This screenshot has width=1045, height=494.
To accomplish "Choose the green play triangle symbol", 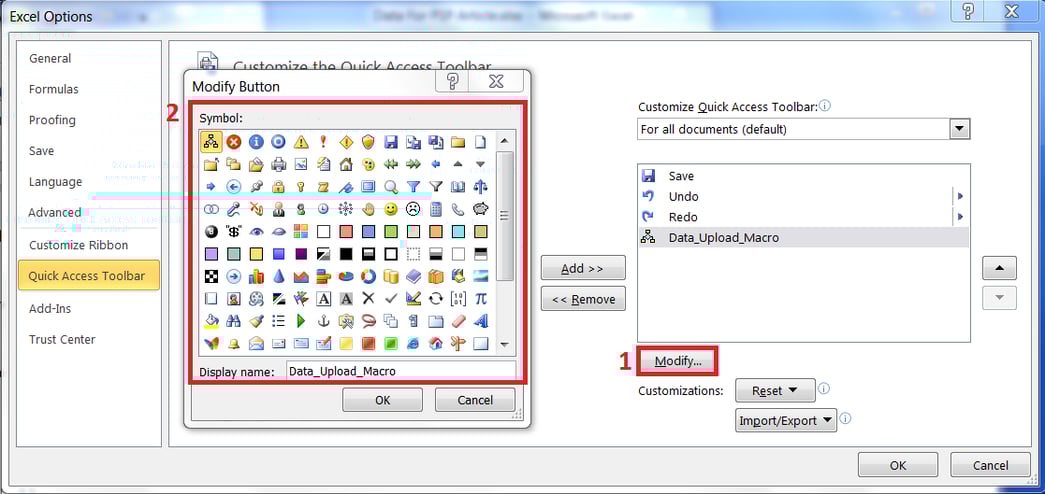I will 301,321.
